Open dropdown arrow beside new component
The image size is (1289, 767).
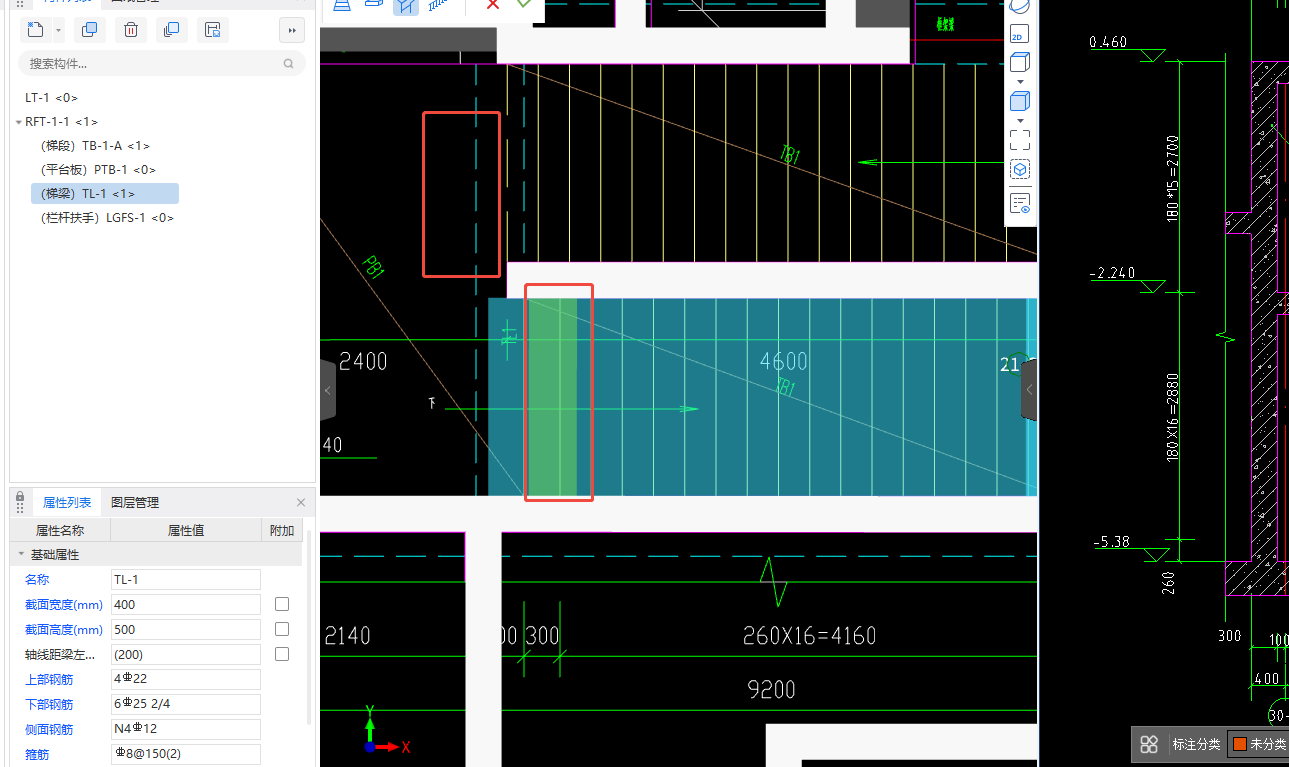pos(58,31)
